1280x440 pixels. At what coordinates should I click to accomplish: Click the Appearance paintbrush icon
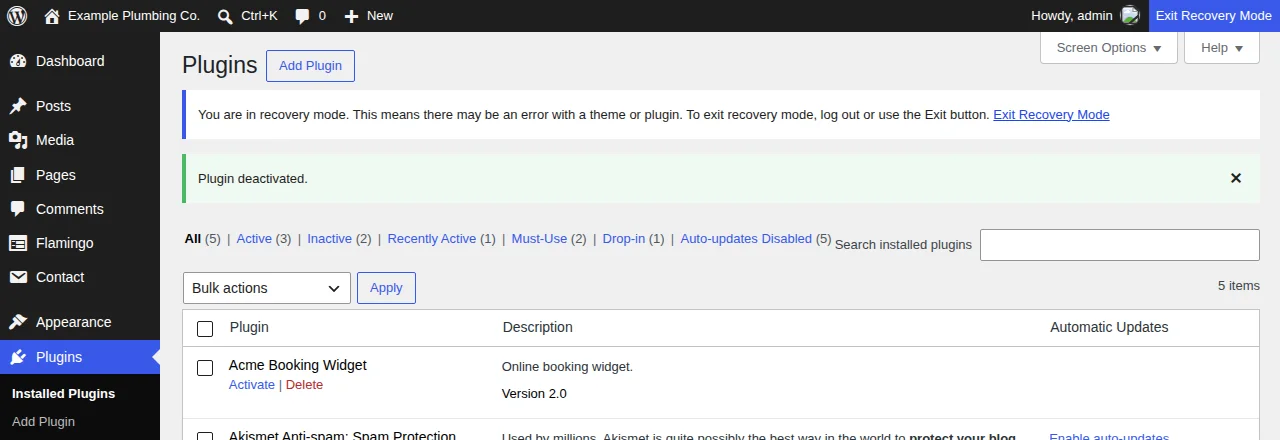click(18, 322)
